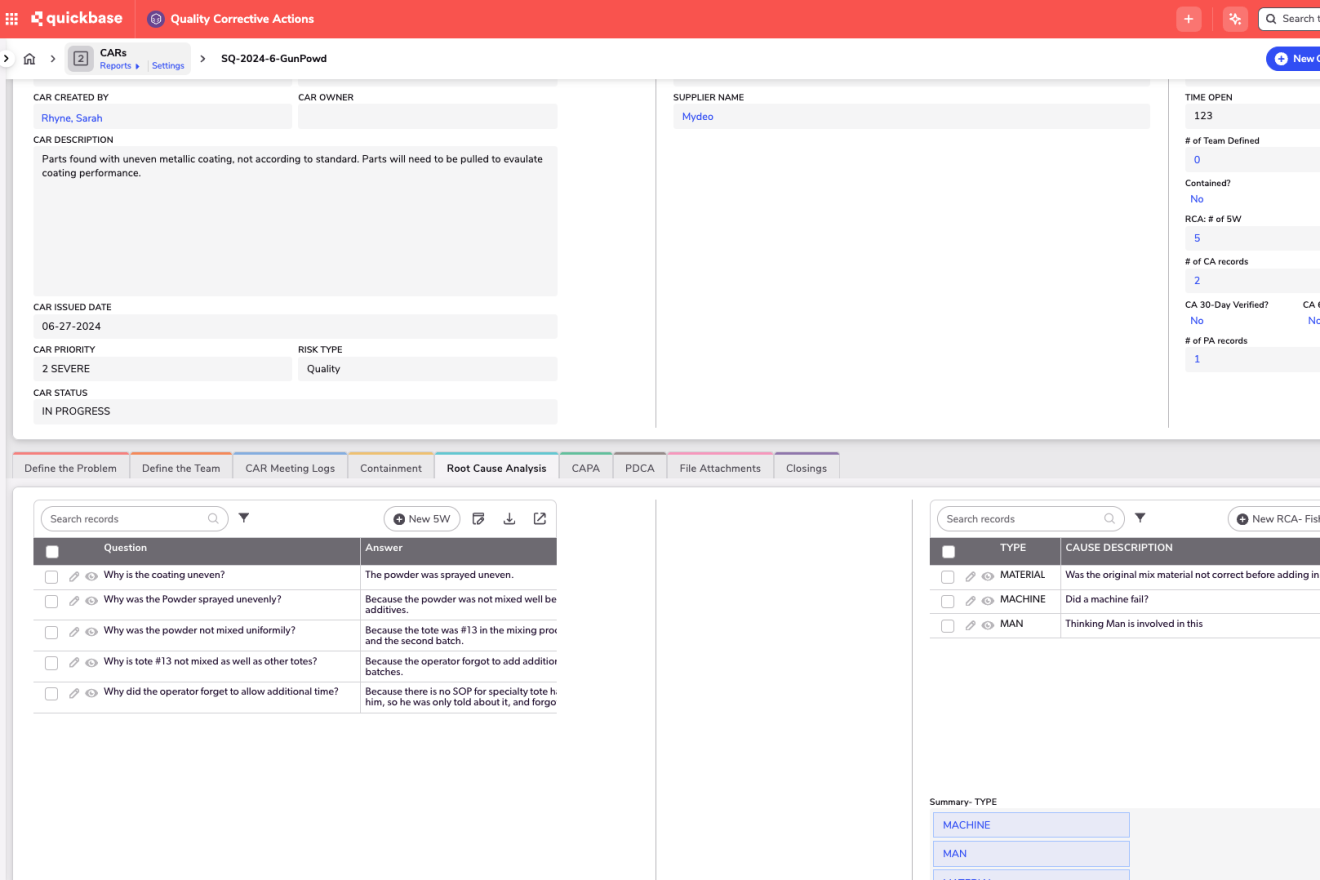Screen dimensions: 1320x880
Task: Expand the left sidebar chevron
Action: pos(6,59)
